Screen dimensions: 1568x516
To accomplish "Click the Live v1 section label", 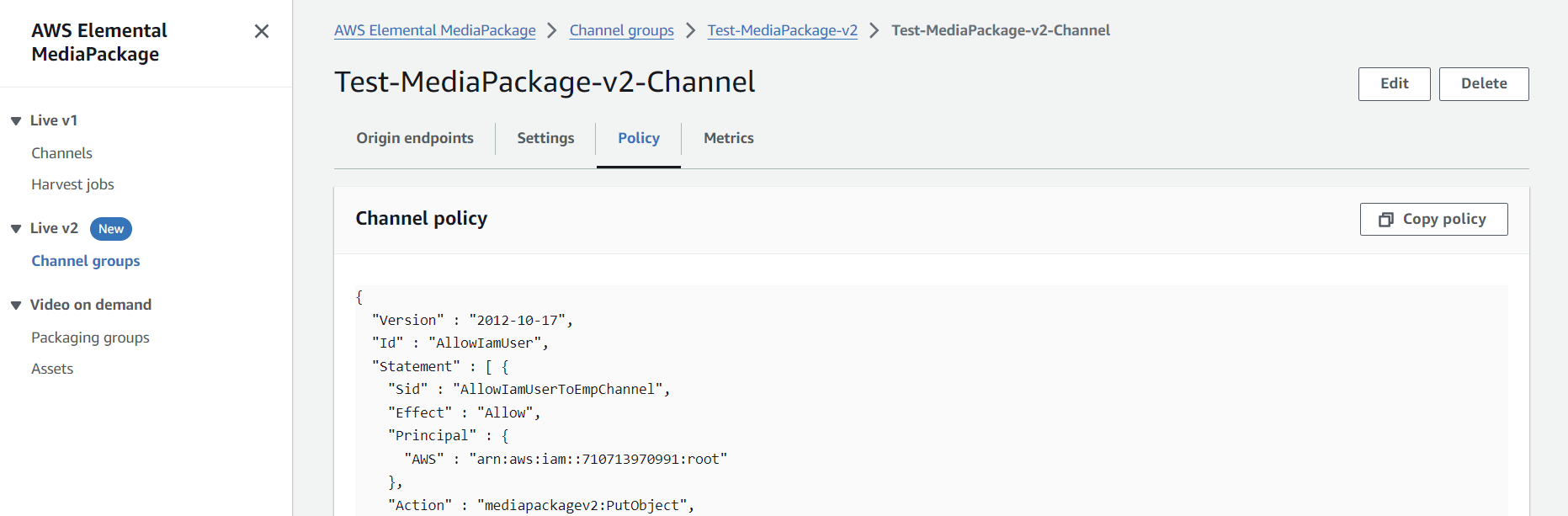I will tap(54, 120).
